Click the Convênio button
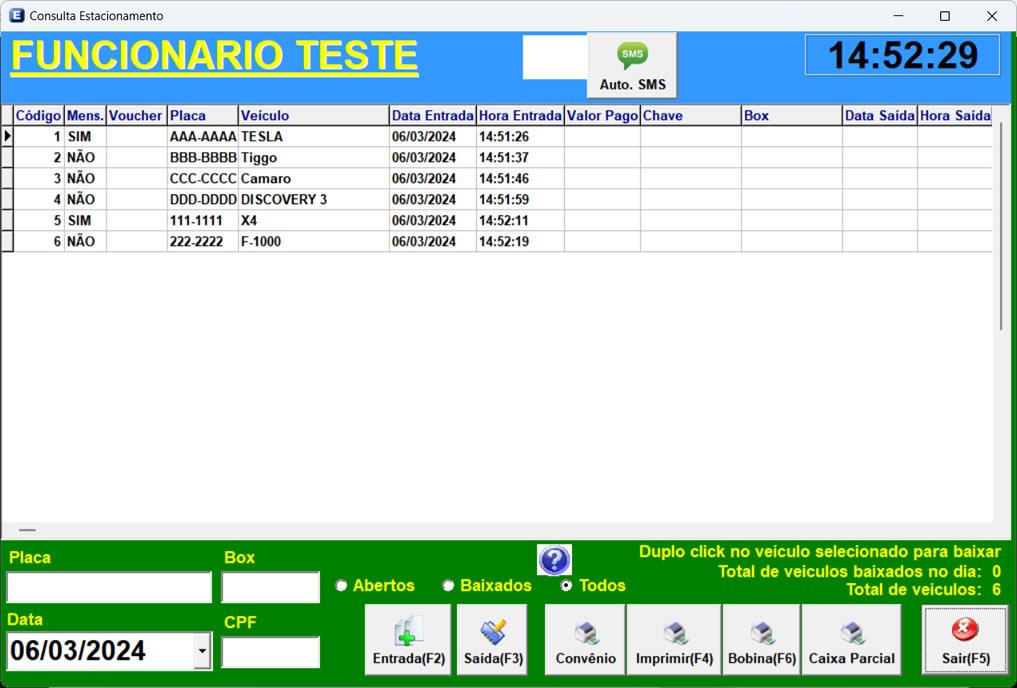Image resolution: width=1017 pixels, height=688 pixels. click(583, 639)
